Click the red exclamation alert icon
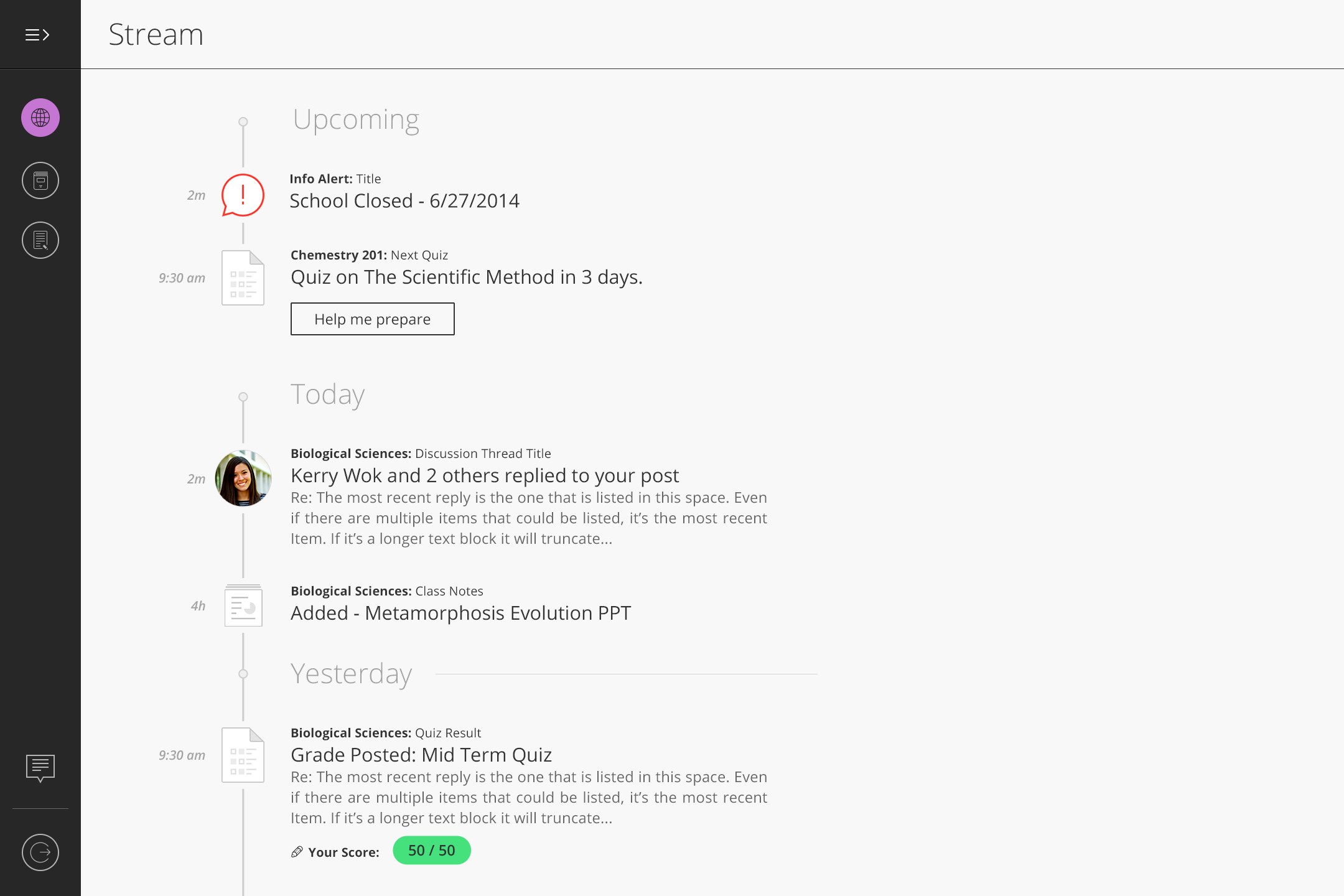The width and height of the screenshot is (1344, 896). coord(243,195)
